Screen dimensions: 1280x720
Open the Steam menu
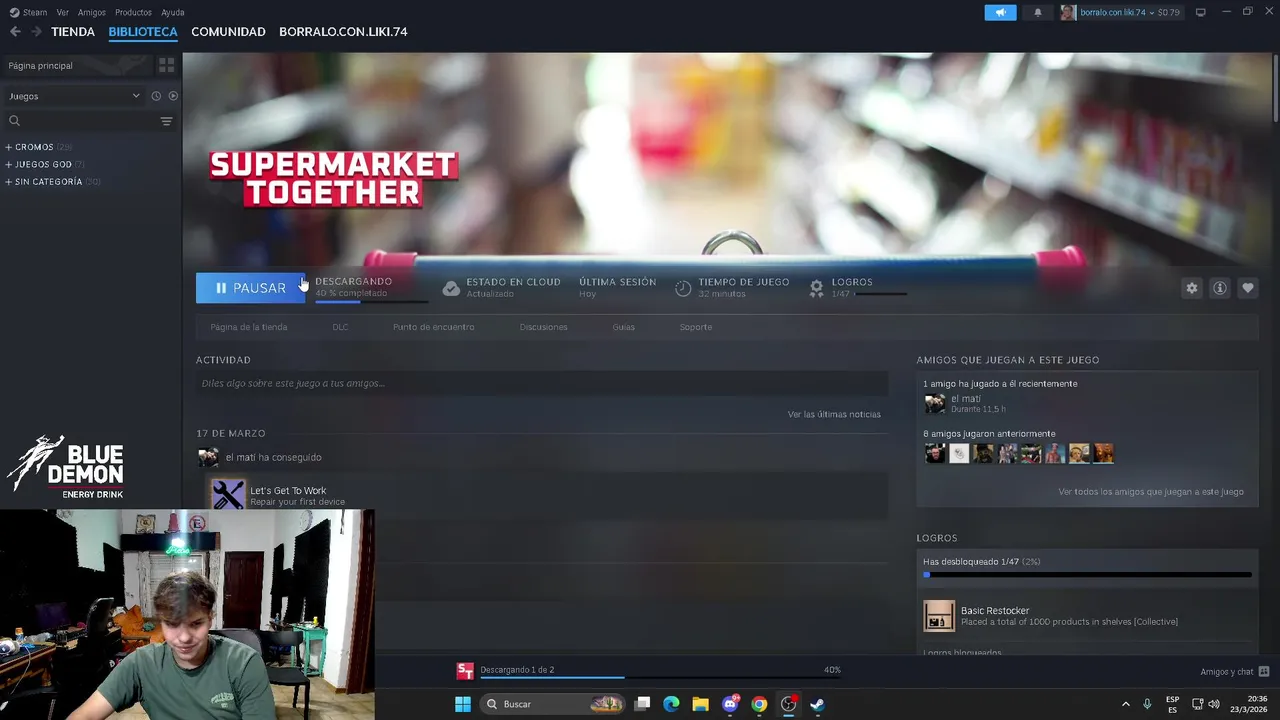[29, 12]
